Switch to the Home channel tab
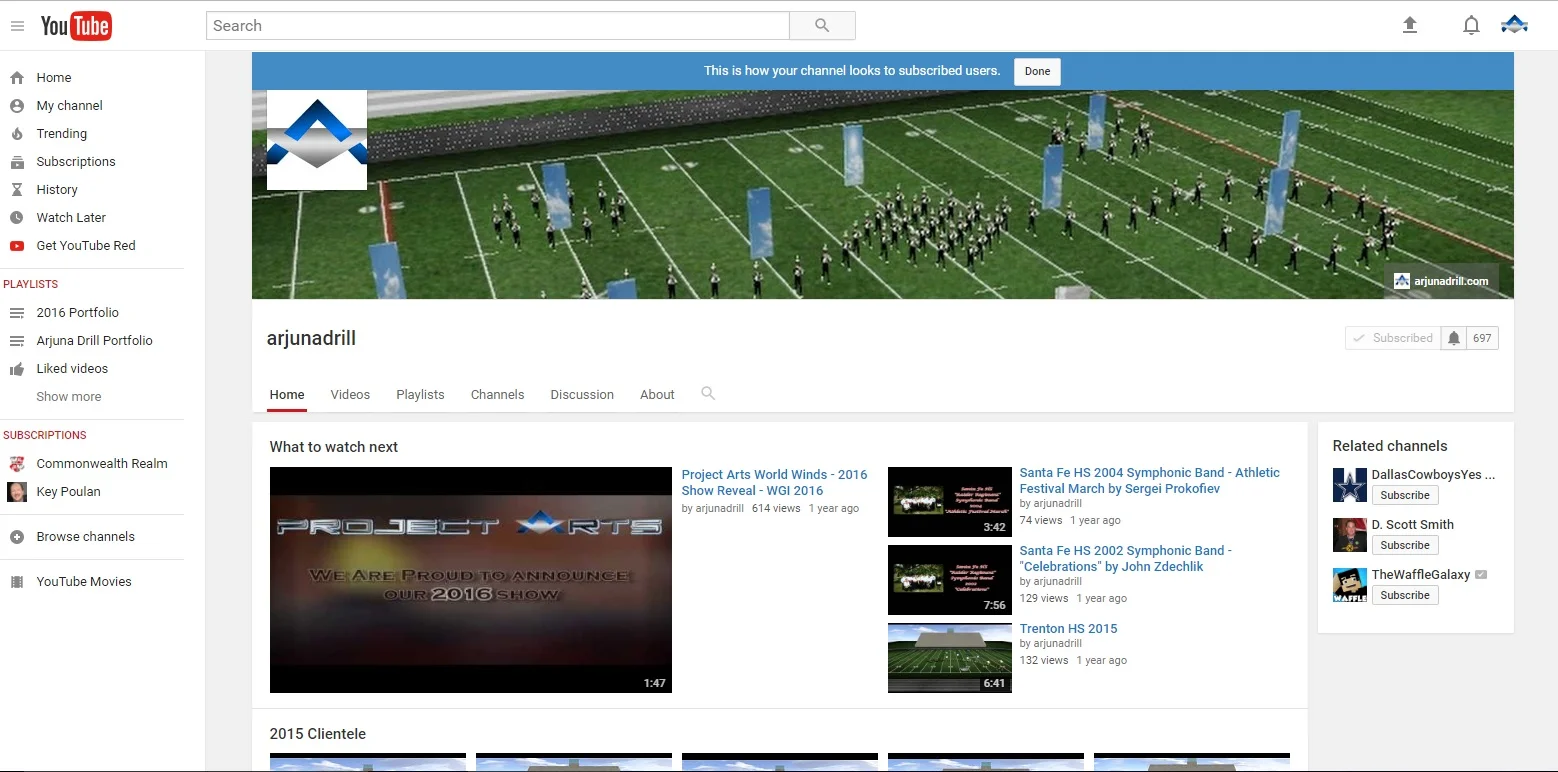 tap(287, 394)
